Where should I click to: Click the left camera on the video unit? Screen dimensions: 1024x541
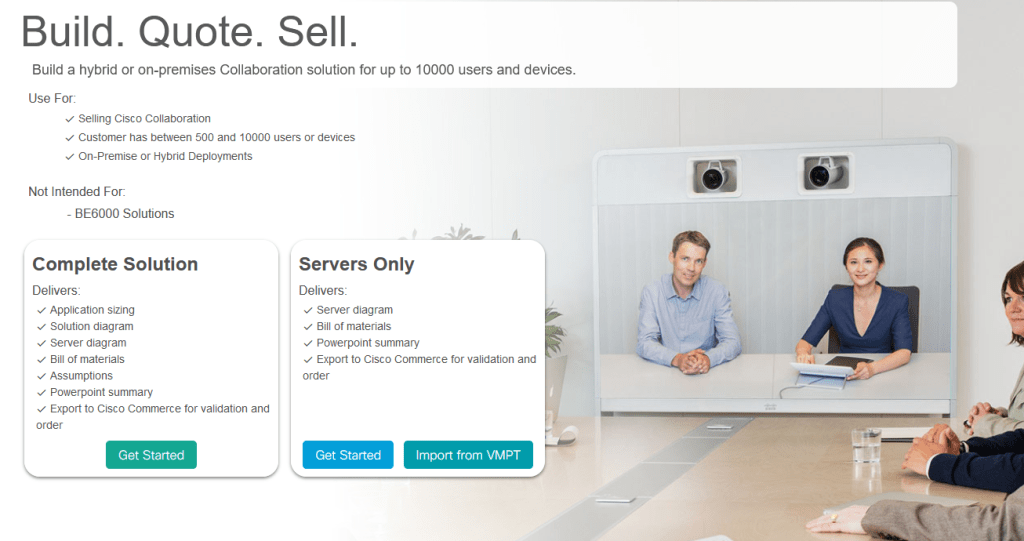[x=716, y=175]
